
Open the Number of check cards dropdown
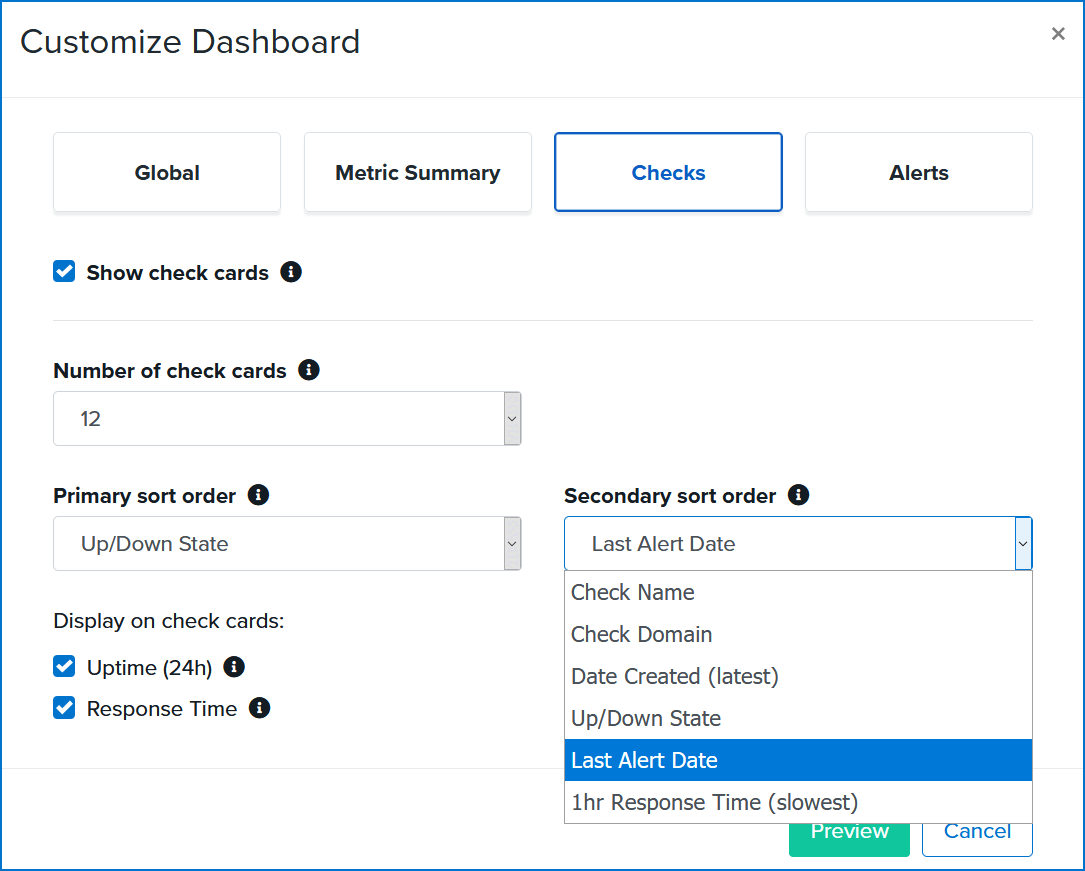pyautogui.click(x=510, y=418)
